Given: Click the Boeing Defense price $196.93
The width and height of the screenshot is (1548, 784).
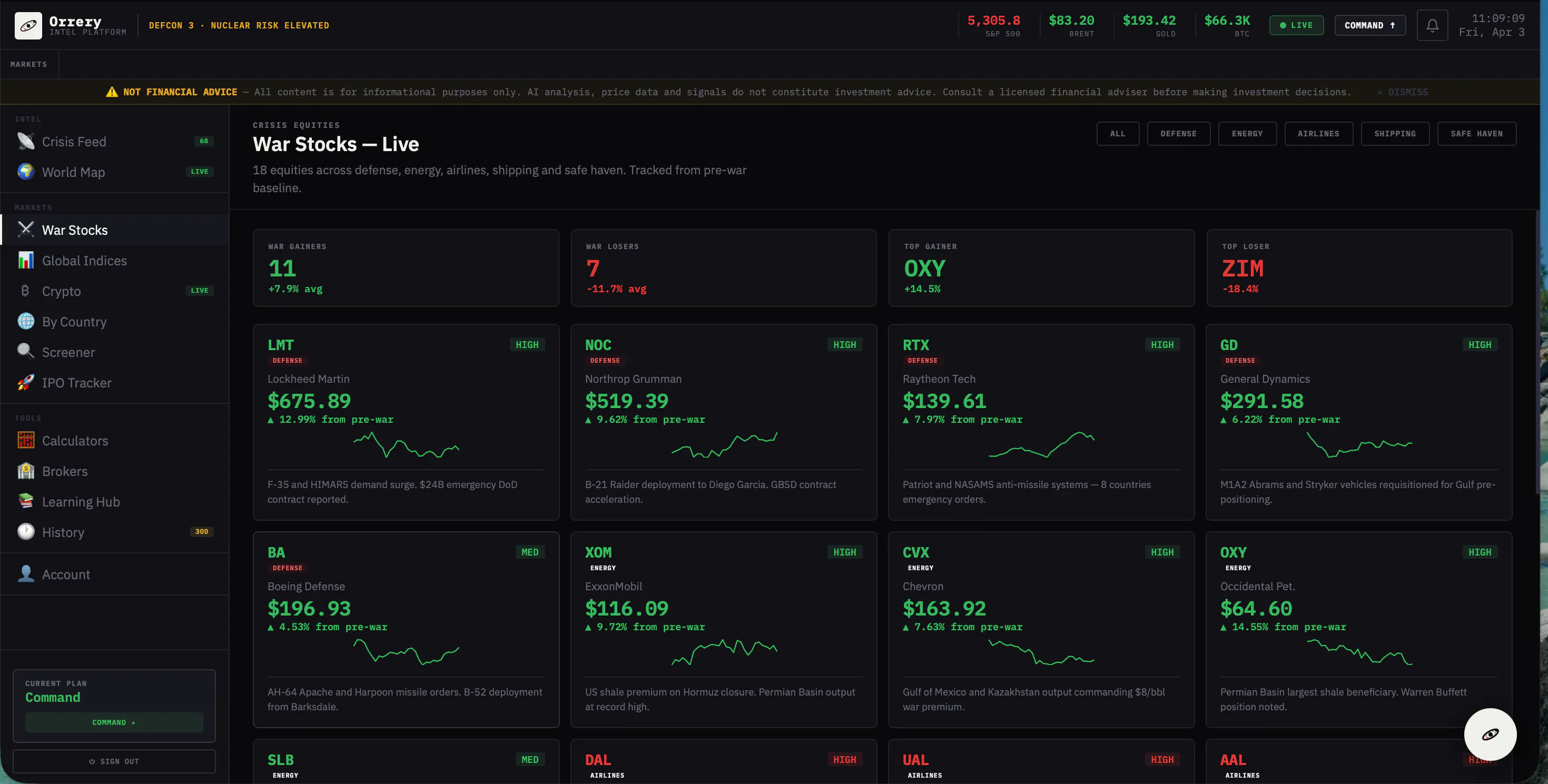Looking at the screenshot, I should tap(309, 609).
